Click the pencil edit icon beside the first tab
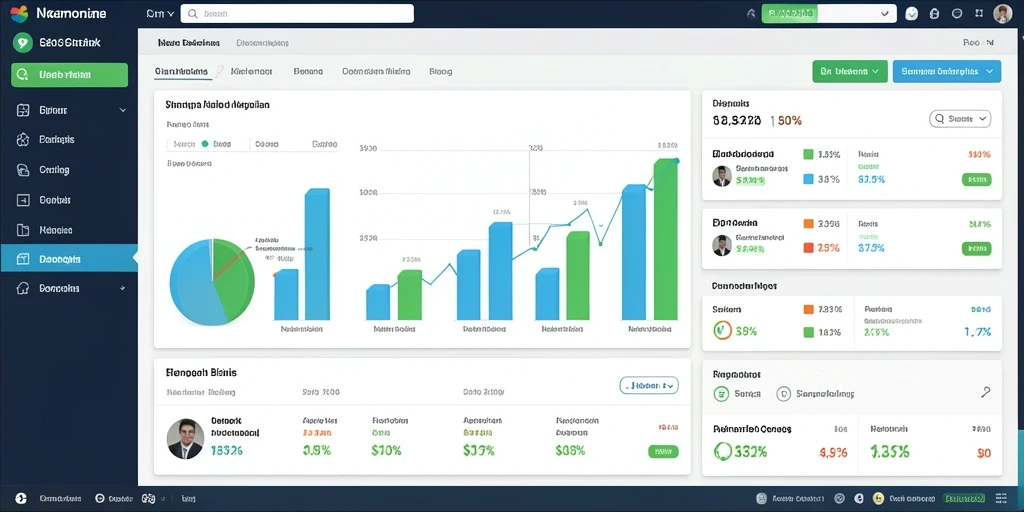The image size is (1024, 512). 220,71
